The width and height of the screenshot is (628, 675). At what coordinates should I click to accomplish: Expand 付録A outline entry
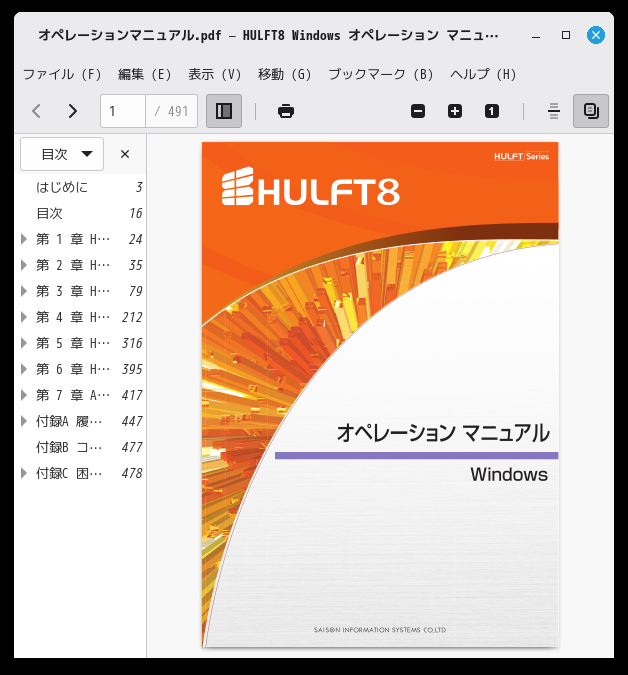click(x=24, y=421)
